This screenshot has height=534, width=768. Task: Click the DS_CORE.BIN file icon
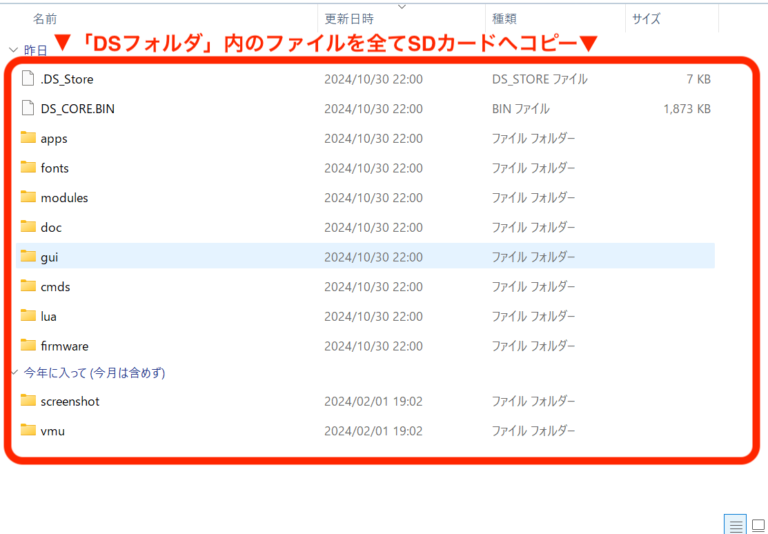28,108
